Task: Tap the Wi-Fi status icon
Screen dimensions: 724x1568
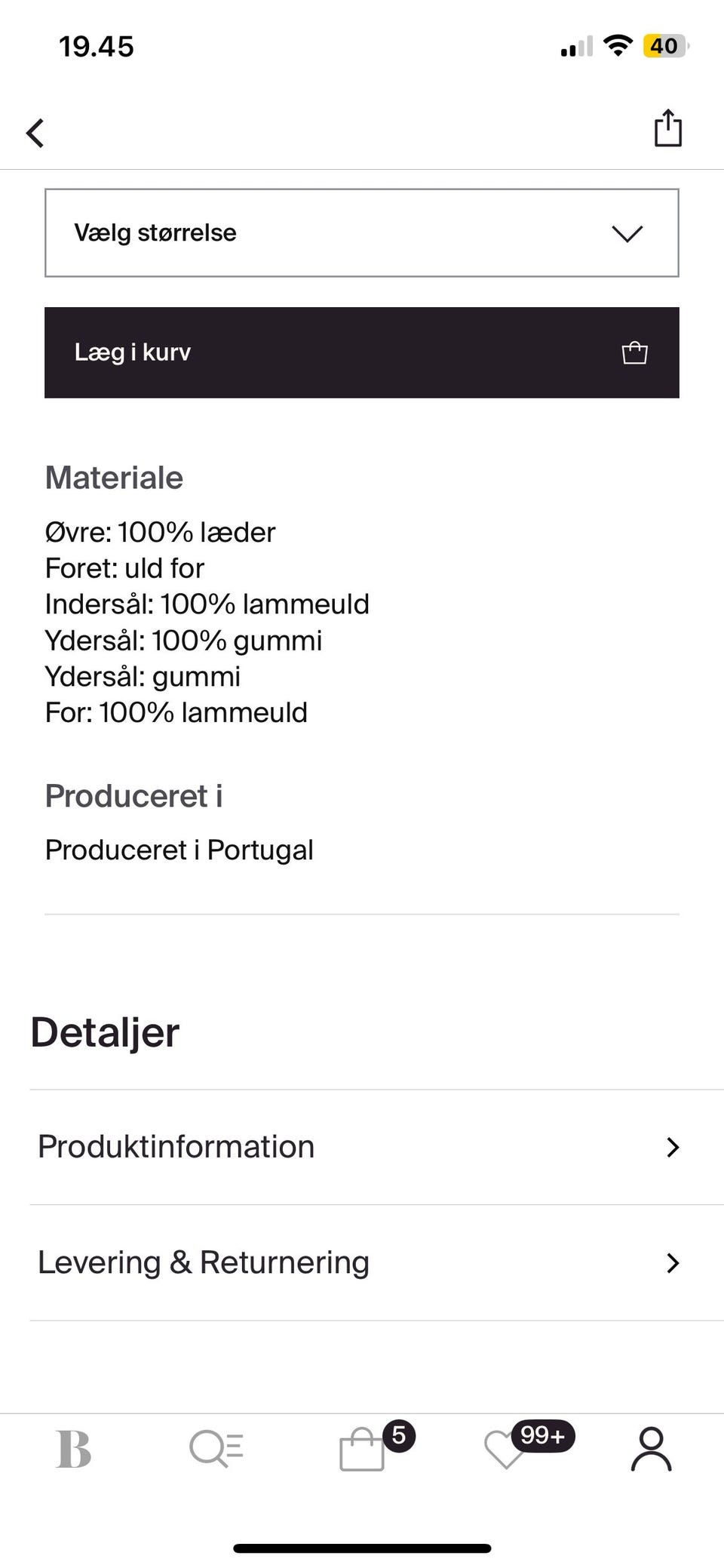Action: click(618, 46)
